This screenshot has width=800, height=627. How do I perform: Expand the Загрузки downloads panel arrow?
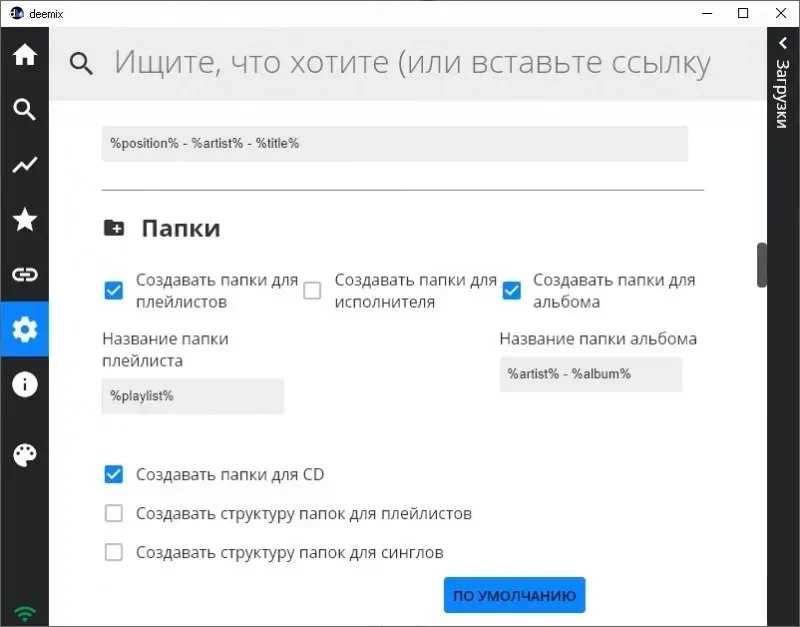coord(782,42)
